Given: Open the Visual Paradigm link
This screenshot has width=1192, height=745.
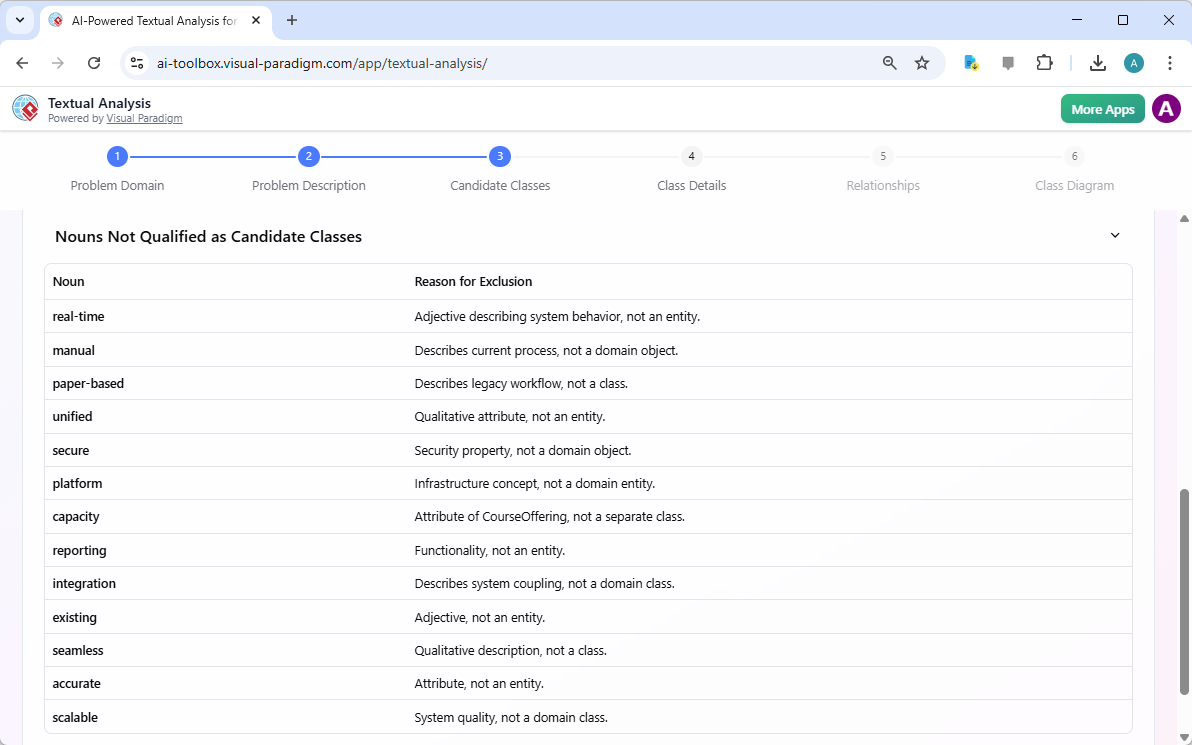Looking at the screenshot, I should pyautogui.click(x=144, y=118).
